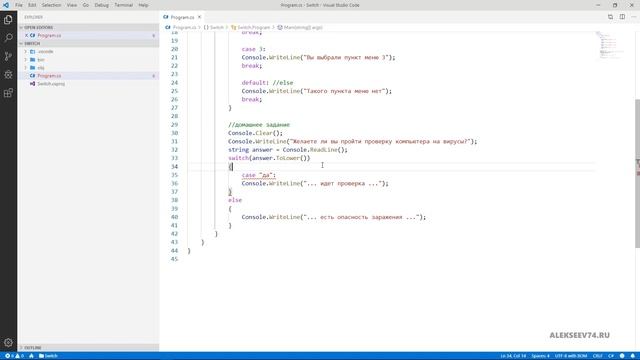Click the Open Changes icon in the editor toolbar
Image resolution: width=640 pixels, height=360 pixels.
click(610, 17)
